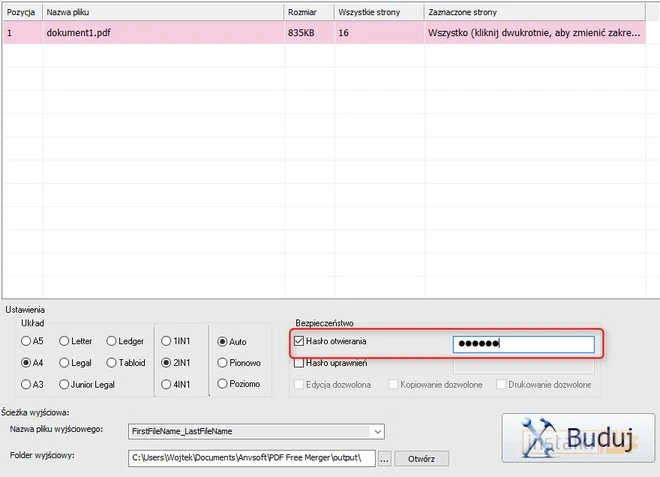Choose the Letter paper size

click(x=65, y=341)
